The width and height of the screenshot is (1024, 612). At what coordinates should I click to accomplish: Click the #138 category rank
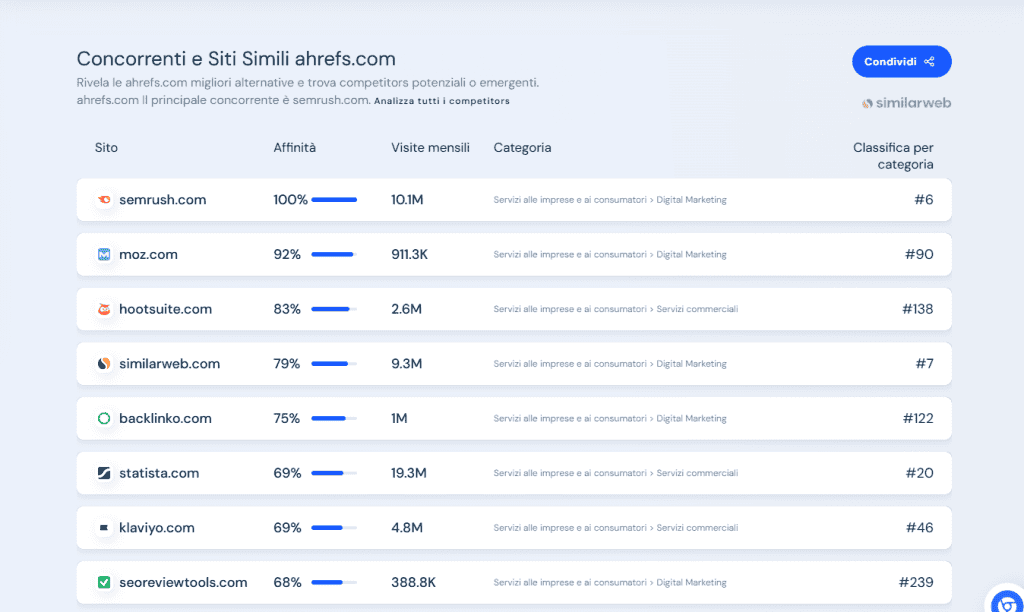[x=918, y=309]
